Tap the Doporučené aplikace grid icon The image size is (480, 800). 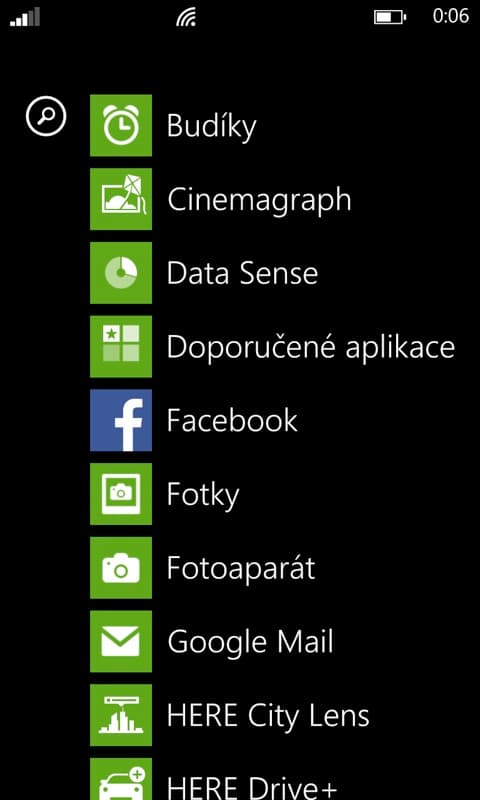[121, 346]
